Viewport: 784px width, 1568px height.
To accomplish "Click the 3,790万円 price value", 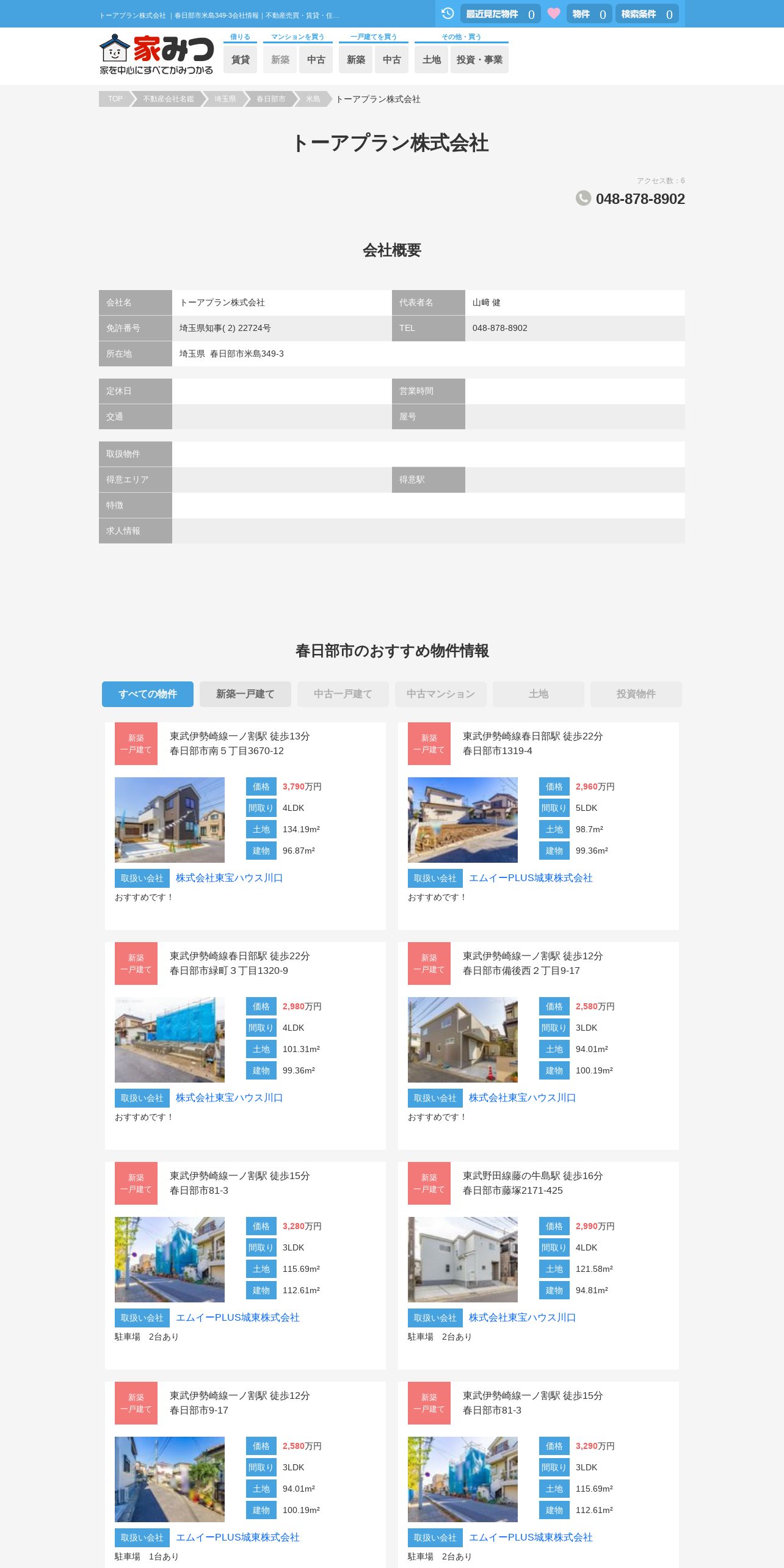I will point(302,786).
